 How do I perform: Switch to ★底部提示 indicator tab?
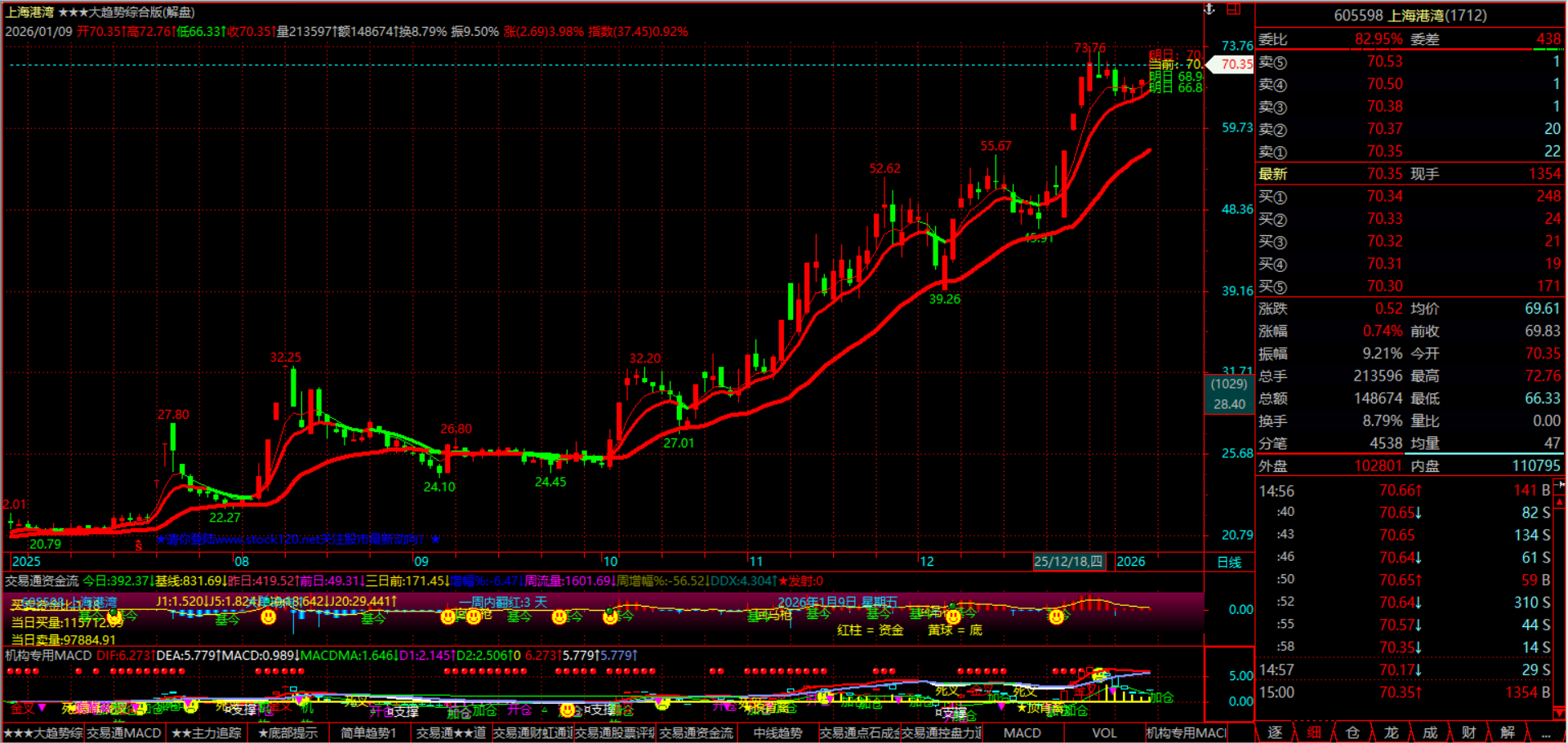point(287,733)
